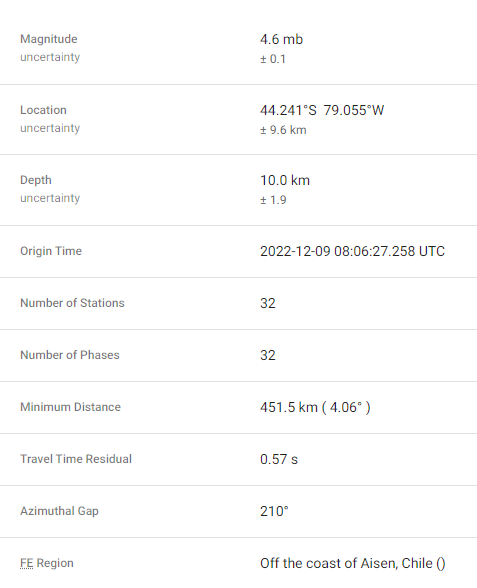Screen dimensions: 477x588
Task: Click the Number of Phases label
Action: (70, 355)
